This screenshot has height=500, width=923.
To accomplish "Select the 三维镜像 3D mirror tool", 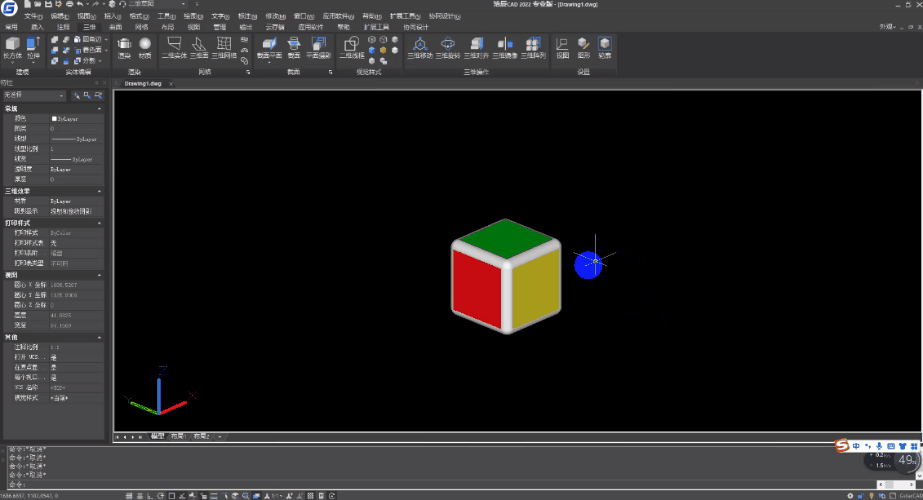I will click(504, 48).
